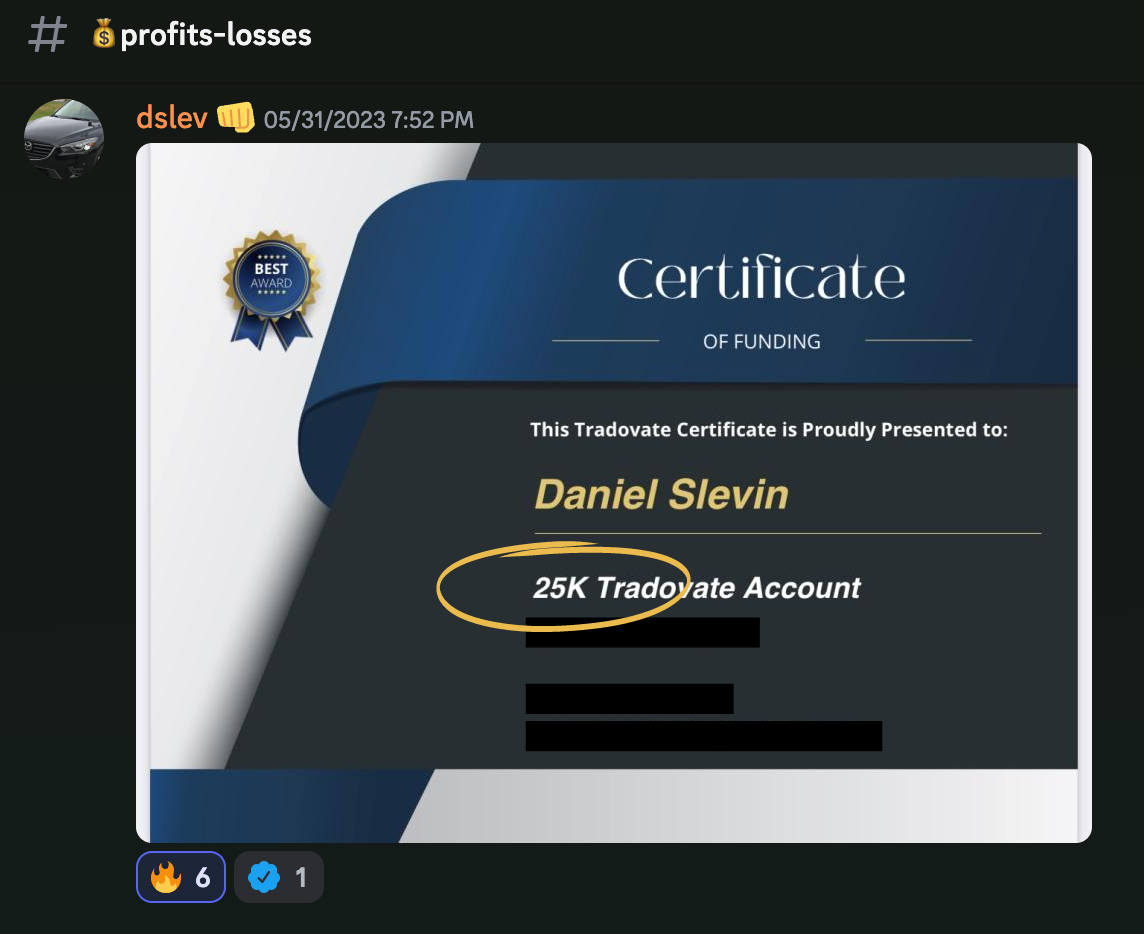Open the profits-losses channel title
This screenshot has height=934, width=1144.
point(216,35)
